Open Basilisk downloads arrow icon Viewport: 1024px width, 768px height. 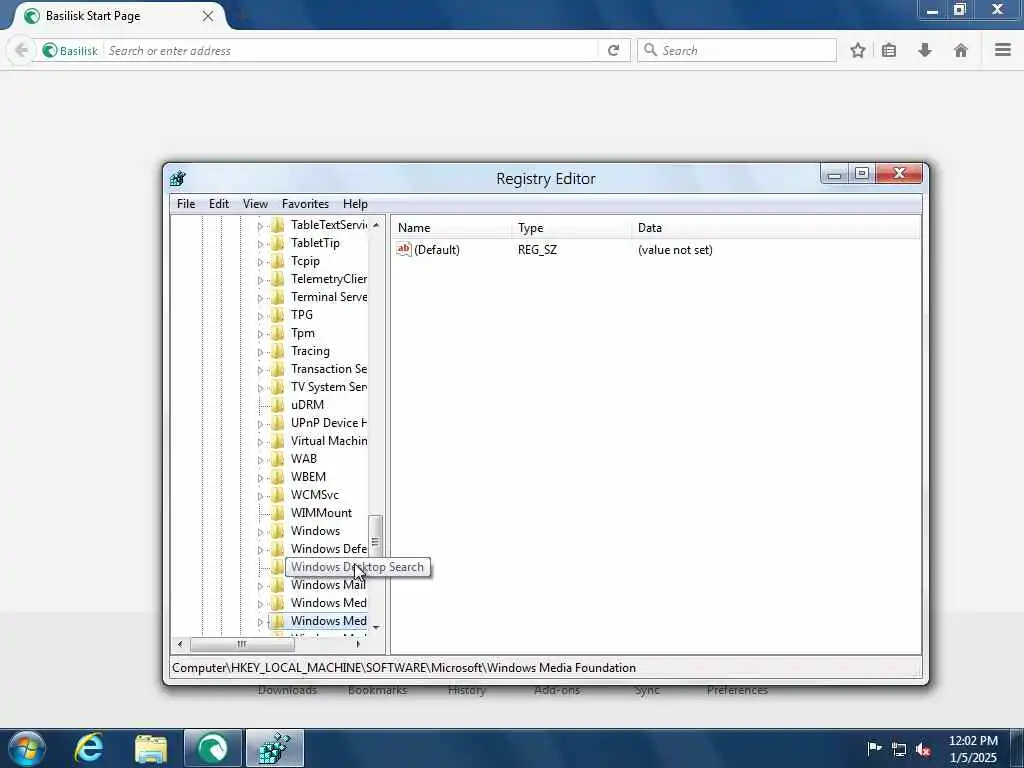(x=925, y=50)
